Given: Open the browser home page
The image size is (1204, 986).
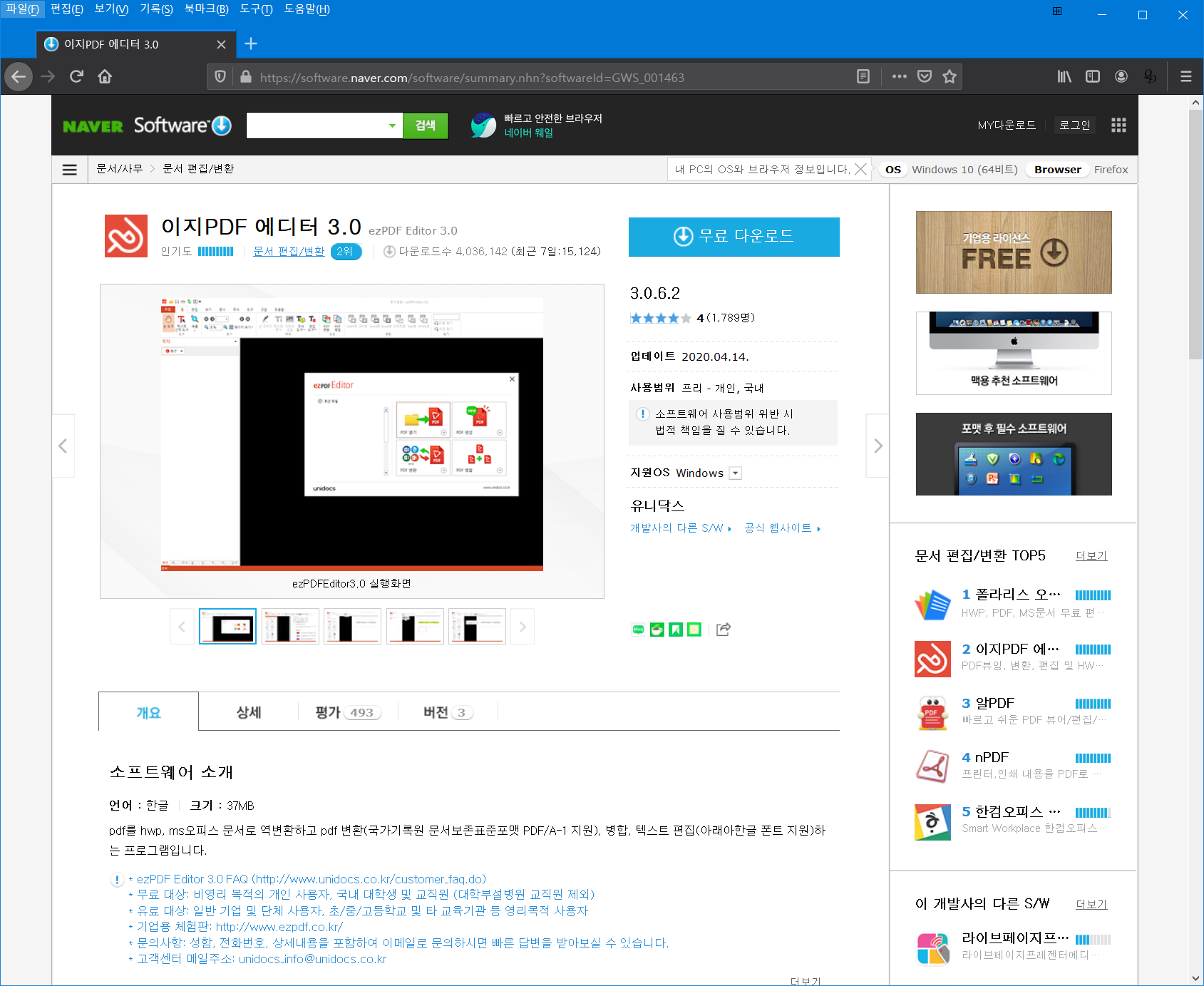Looking at the screenshot, I should pyautogui.click(x=105, y=76).
